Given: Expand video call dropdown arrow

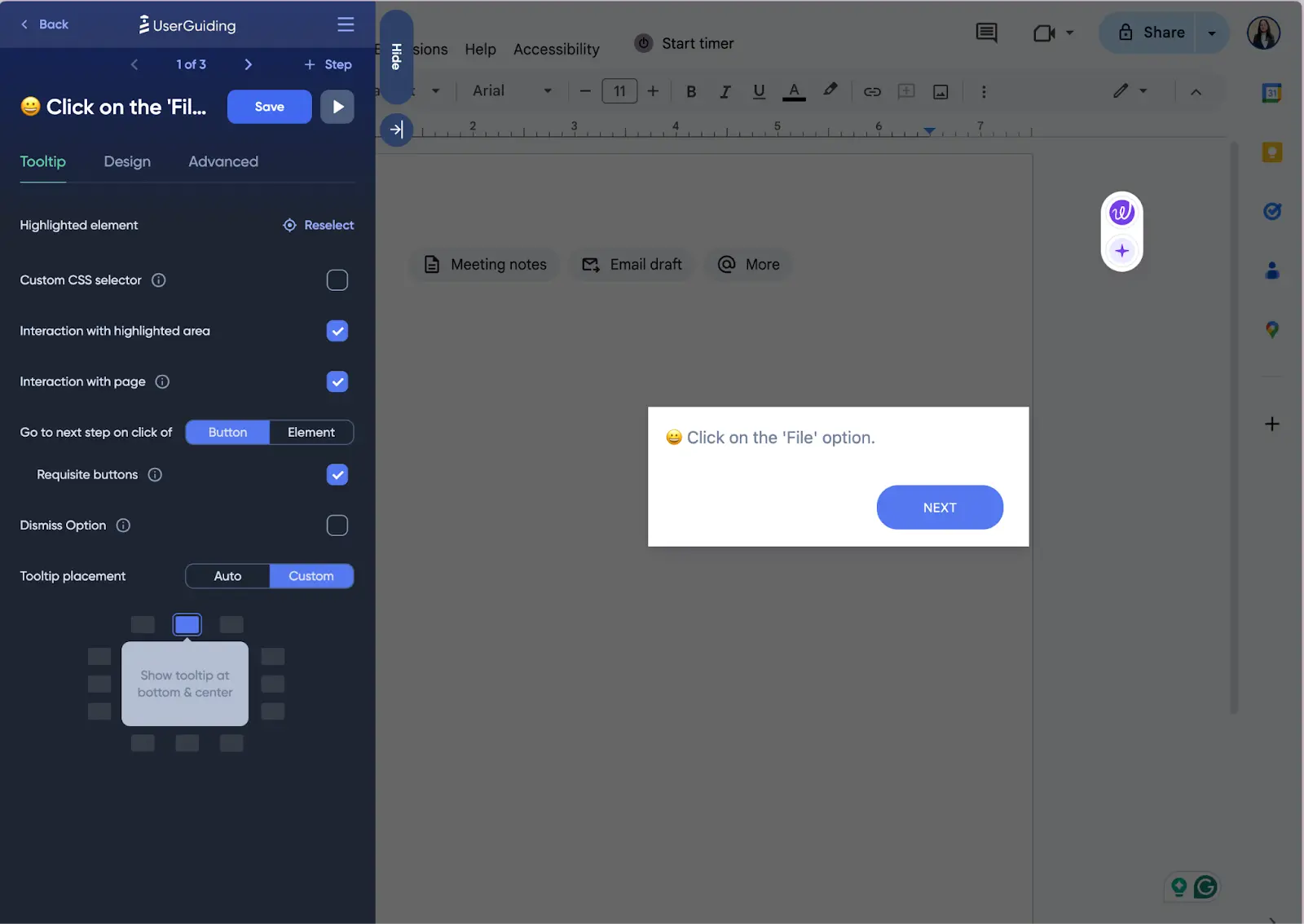Looking at the screenshot, I should click(1070, 33).
